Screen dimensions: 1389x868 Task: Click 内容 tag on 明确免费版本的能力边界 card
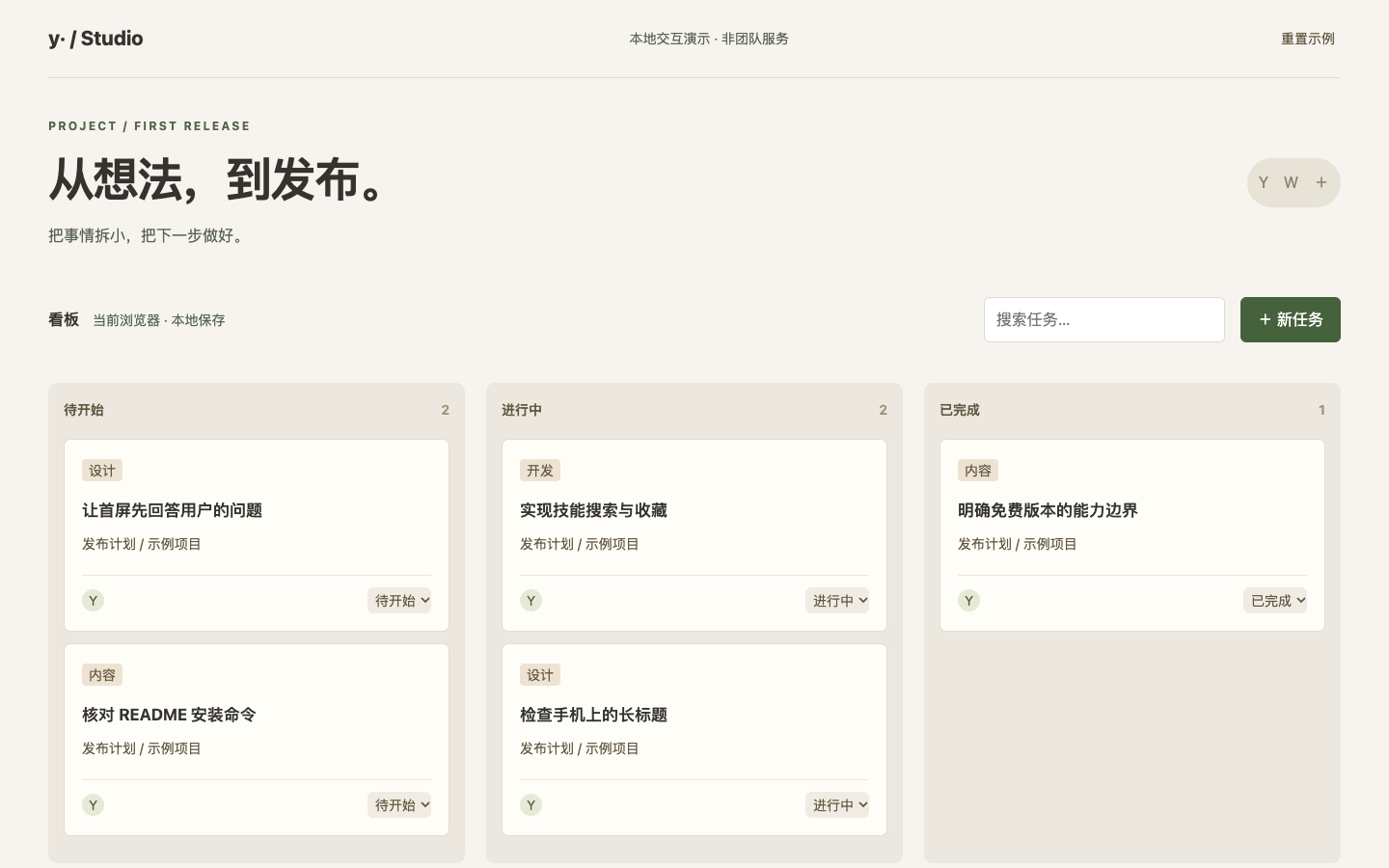(x=978, y=471)
